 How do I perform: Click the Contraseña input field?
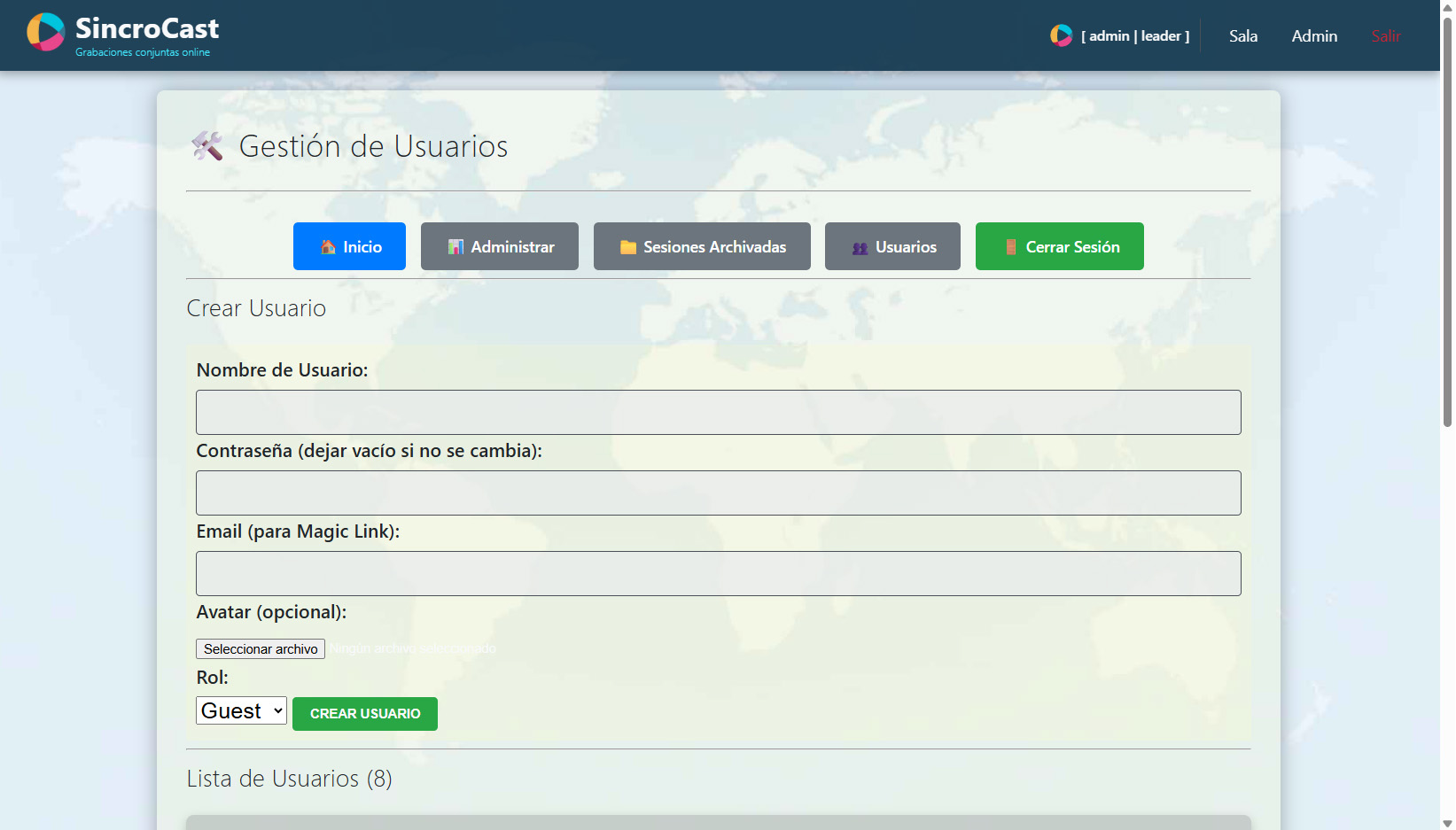(x=718, y=493)
